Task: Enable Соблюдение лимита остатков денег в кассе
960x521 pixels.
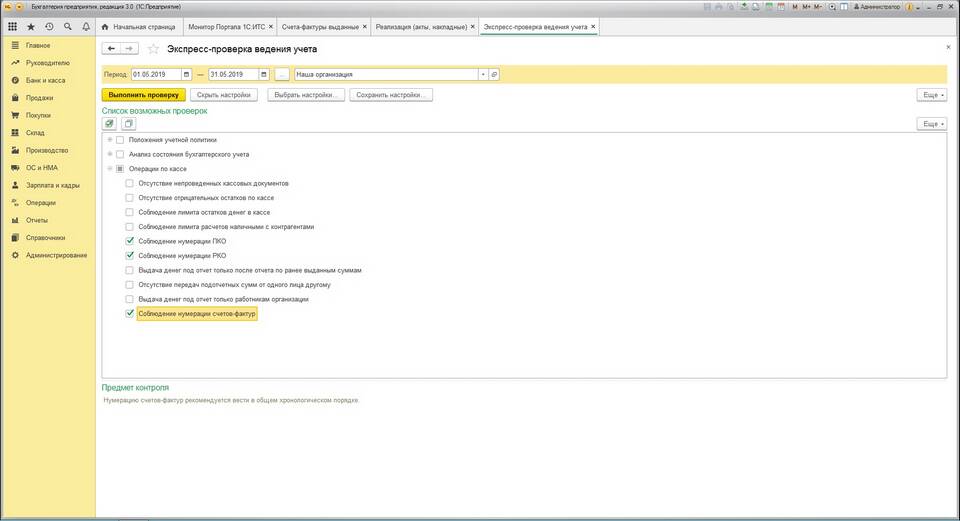Action: [x=129, y=212]
